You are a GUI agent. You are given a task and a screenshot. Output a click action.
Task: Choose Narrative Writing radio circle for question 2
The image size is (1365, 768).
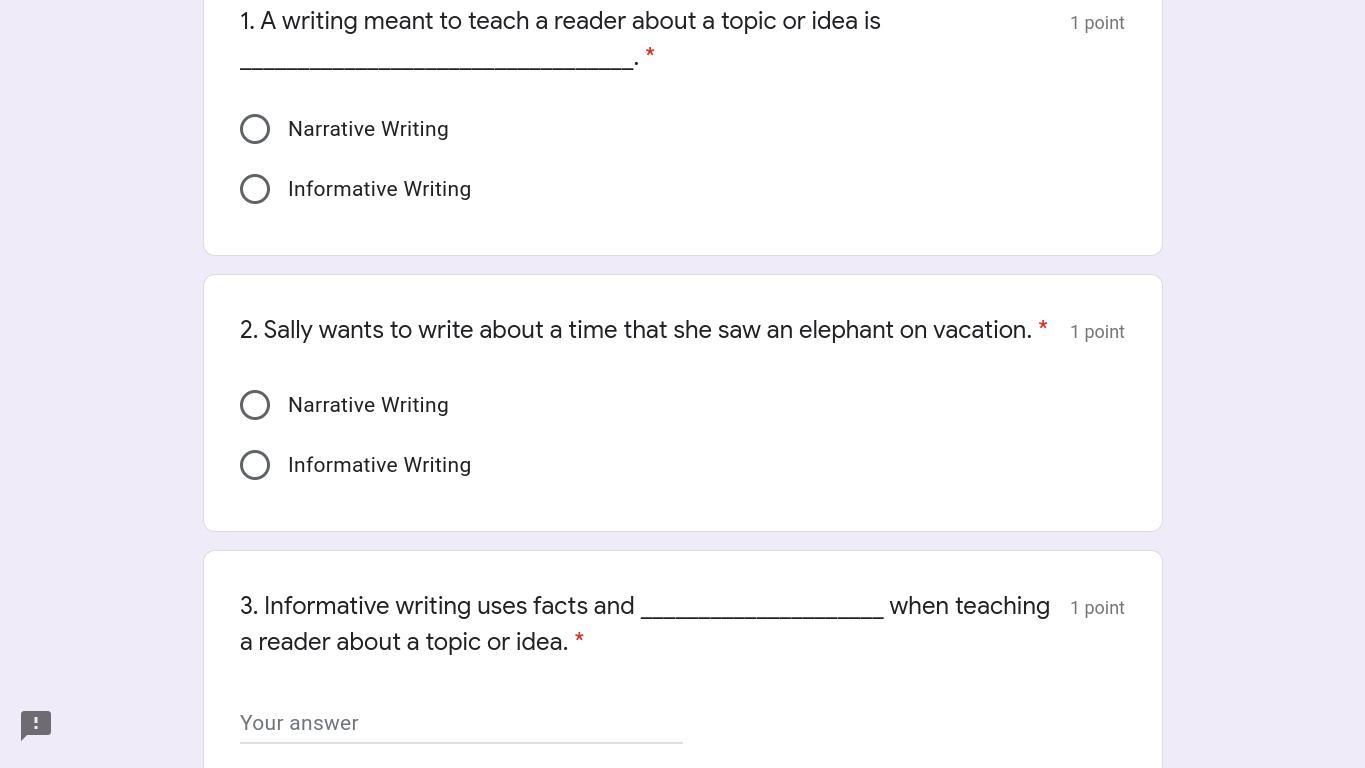tap(255, 405)
